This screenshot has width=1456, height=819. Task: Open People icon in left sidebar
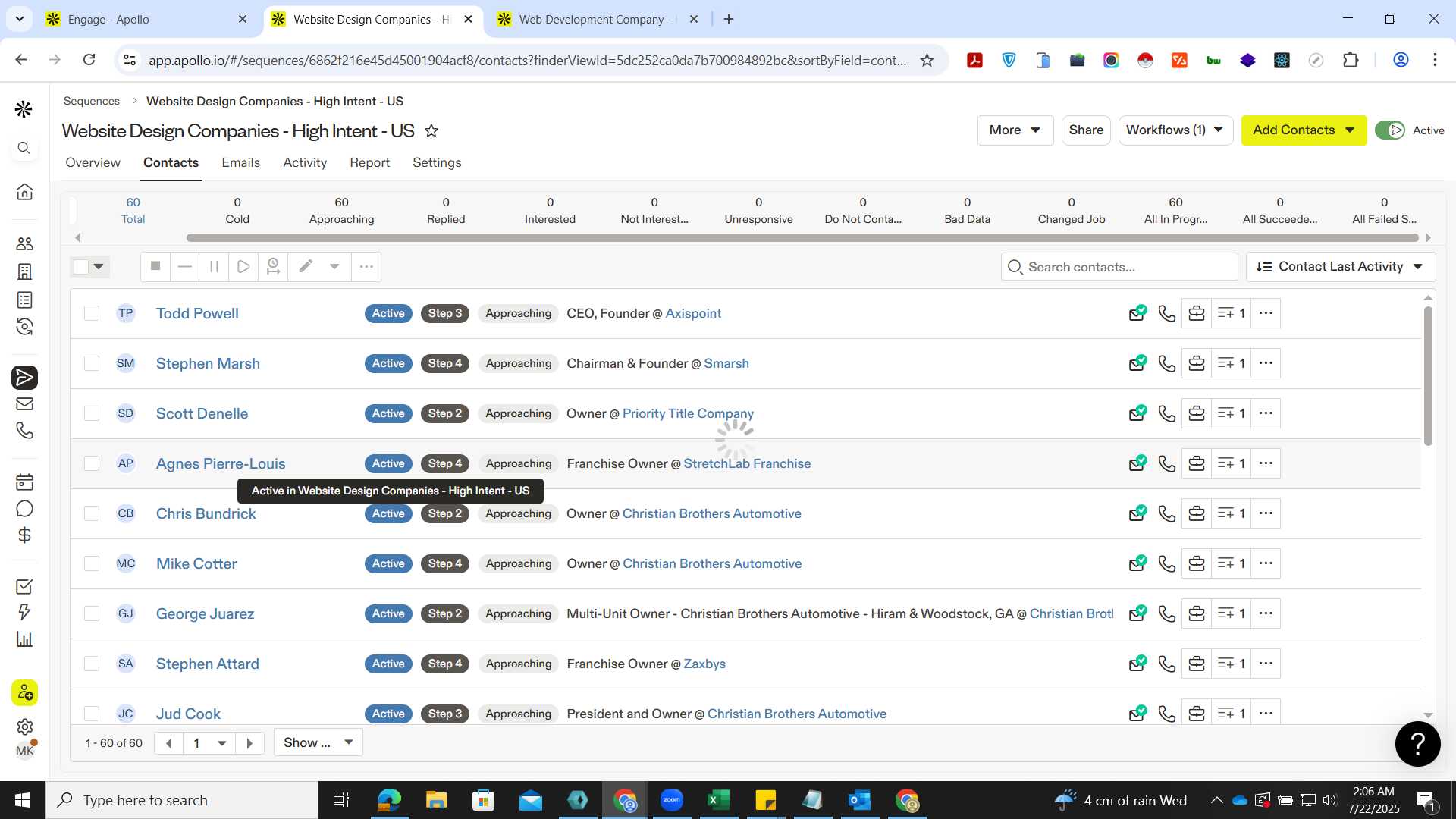[x=24, y=243]
